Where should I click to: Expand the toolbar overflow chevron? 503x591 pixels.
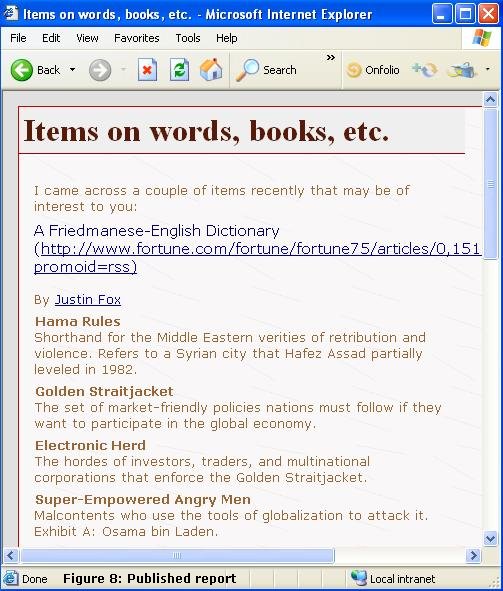pos(330,58)
